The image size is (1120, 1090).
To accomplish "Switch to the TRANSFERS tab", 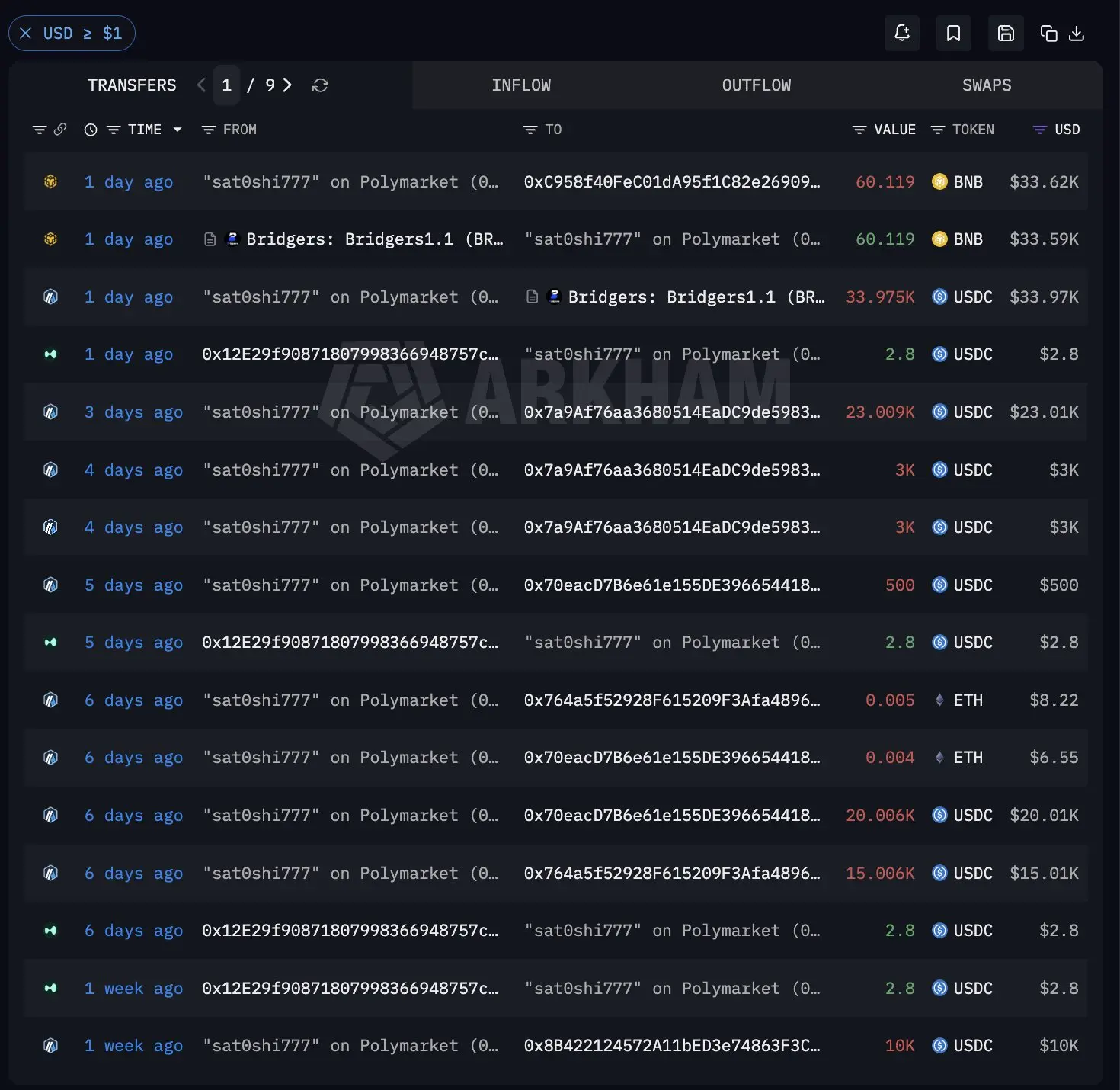I will pyautogui.click(x=132, y=85).
